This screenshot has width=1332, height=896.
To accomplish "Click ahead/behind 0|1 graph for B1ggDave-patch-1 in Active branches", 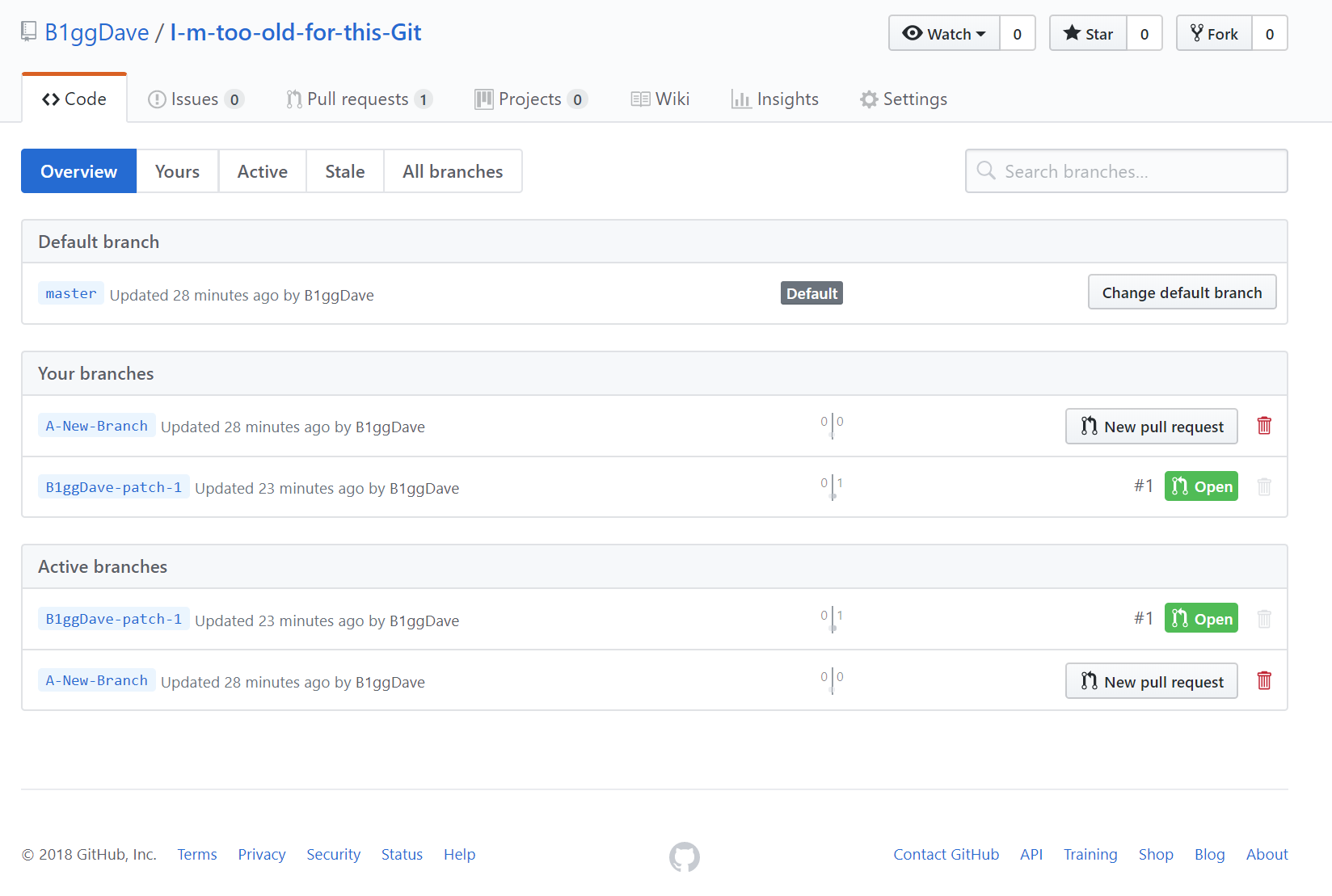I will [832, 620].
